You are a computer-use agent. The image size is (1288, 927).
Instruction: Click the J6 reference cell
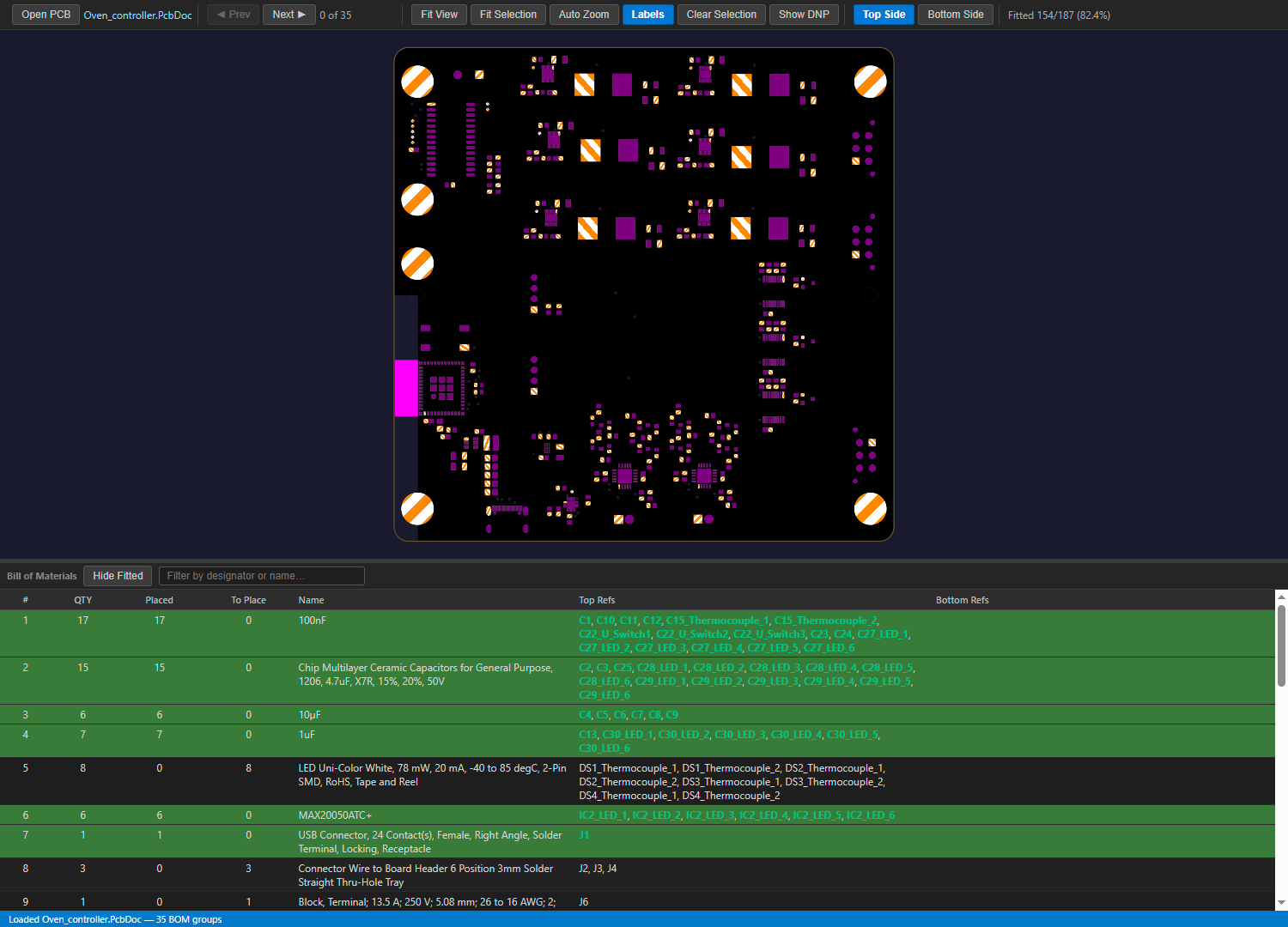pos(584,902)
